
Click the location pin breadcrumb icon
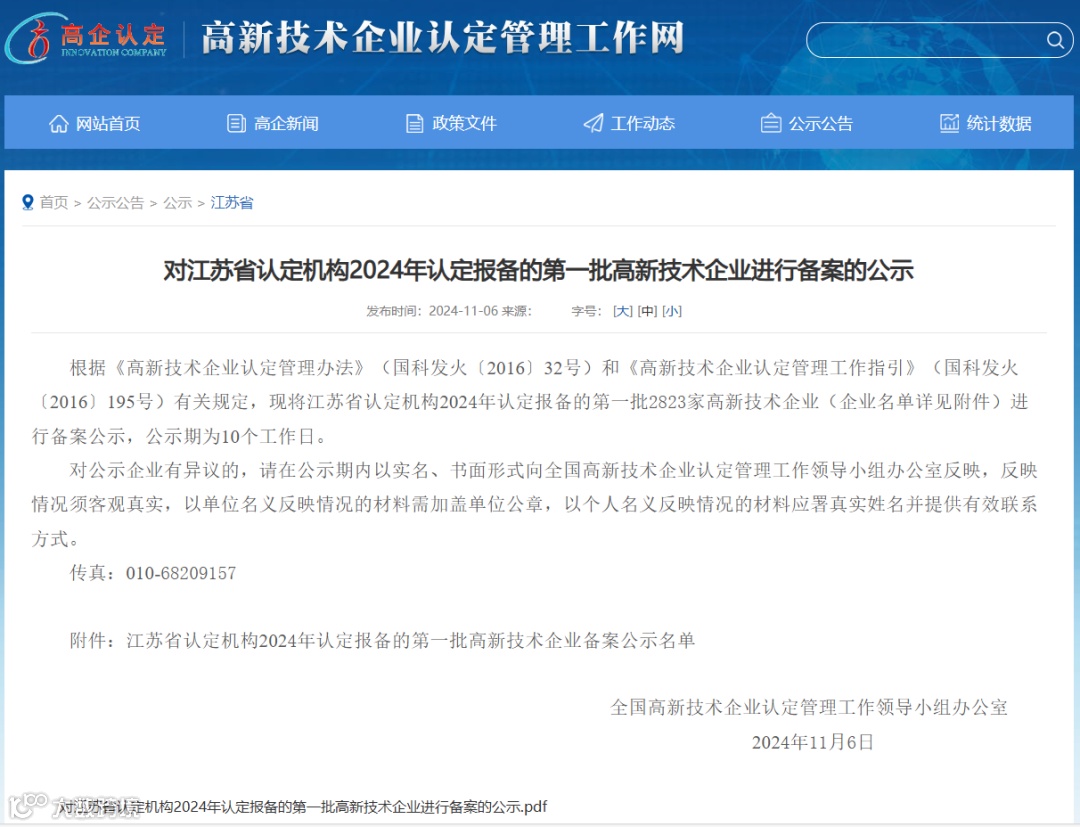[28, 202]
